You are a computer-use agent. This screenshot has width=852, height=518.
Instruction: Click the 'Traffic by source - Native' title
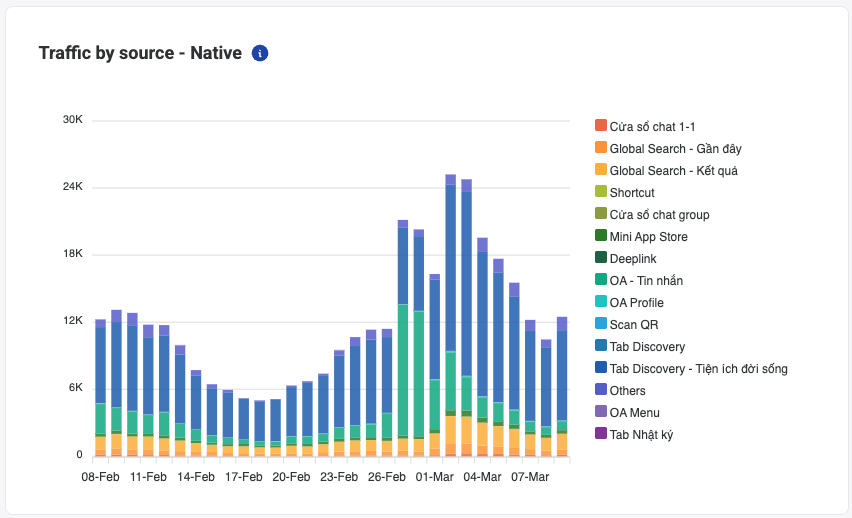(140, 53)
